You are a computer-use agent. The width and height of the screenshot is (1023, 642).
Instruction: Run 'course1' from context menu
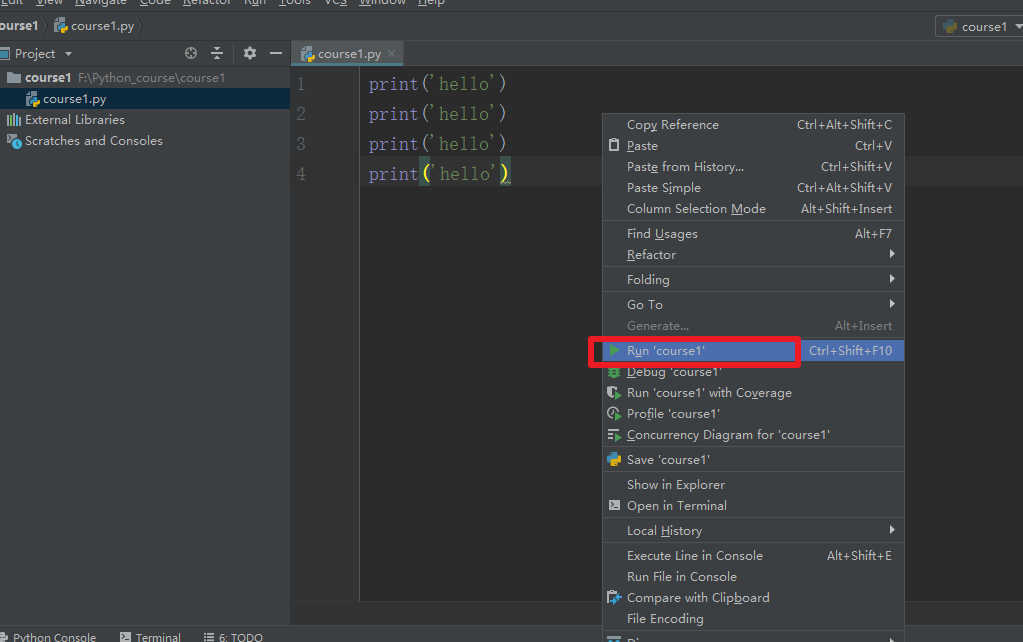[753, 350]
